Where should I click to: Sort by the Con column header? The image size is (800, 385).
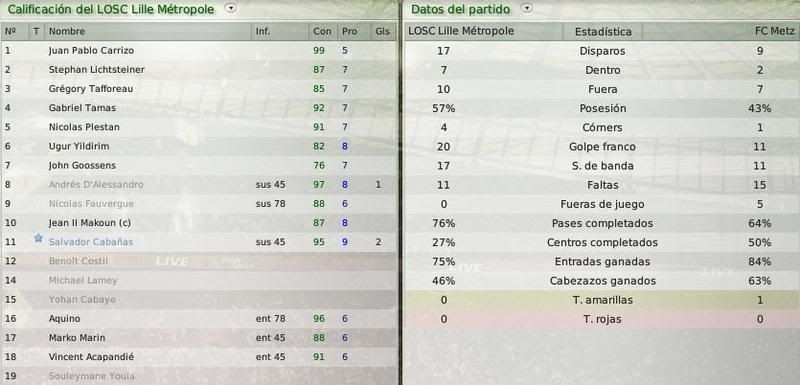(x=322, y=32)
